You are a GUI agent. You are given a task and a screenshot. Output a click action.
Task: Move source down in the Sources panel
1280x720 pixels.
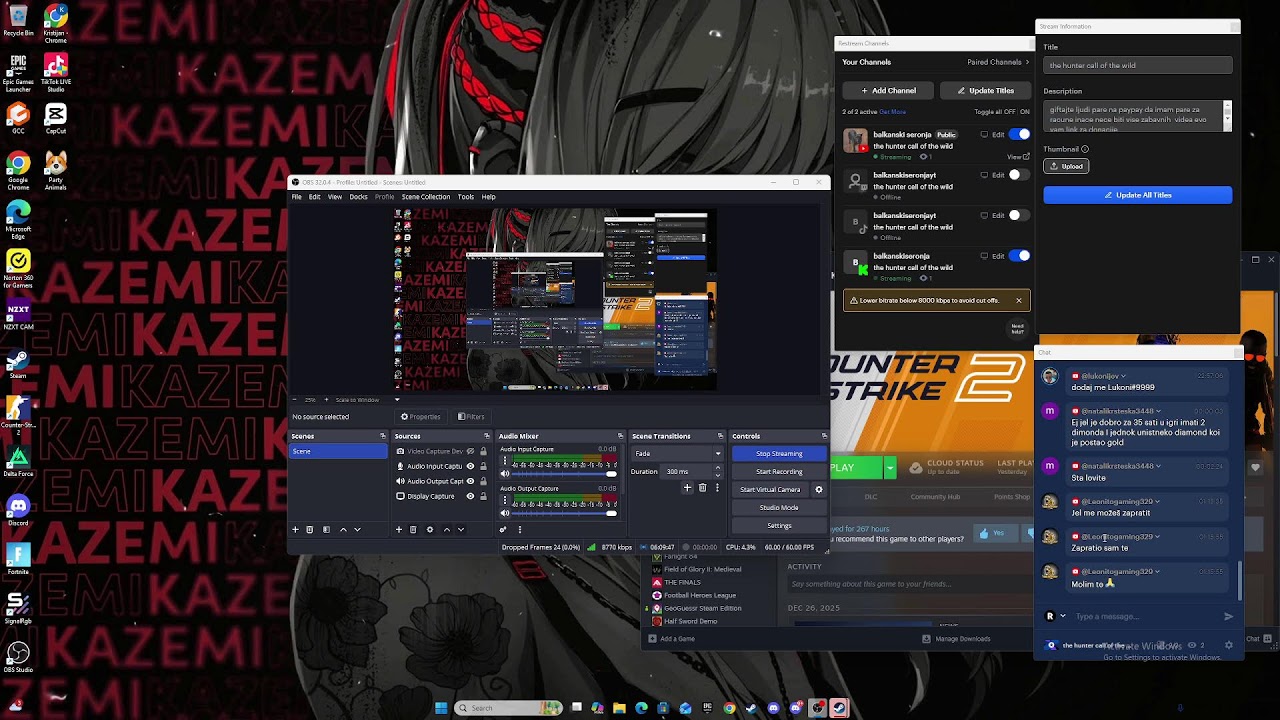pos(461,529)
